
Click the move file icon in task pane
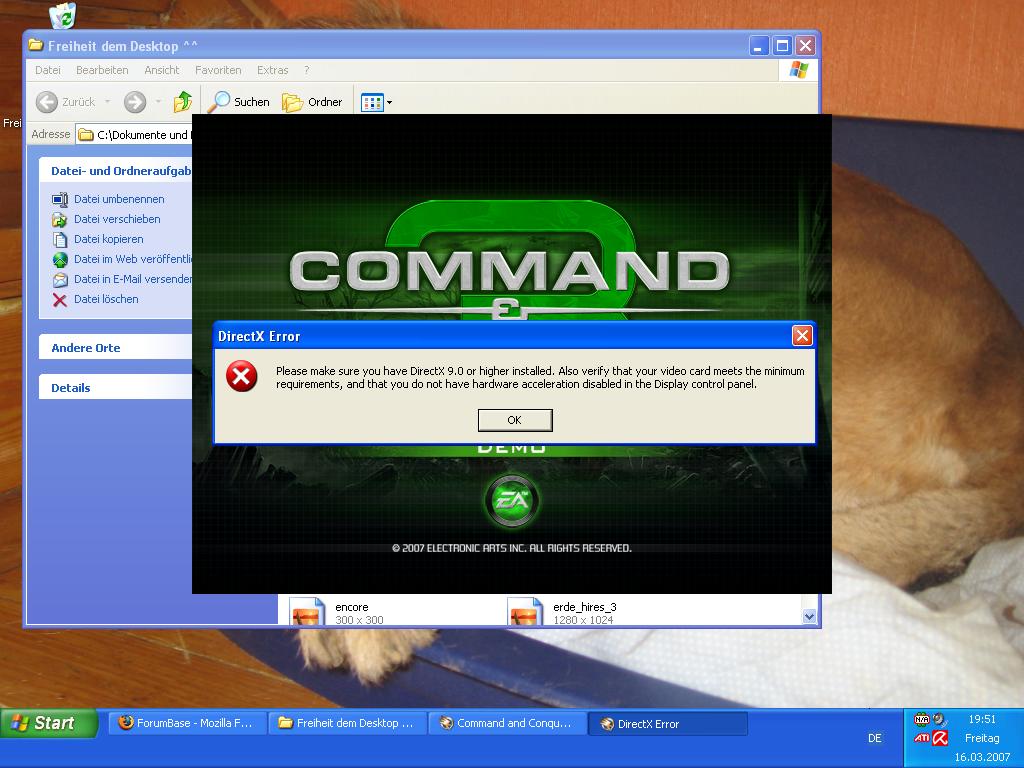coord(59,219)
